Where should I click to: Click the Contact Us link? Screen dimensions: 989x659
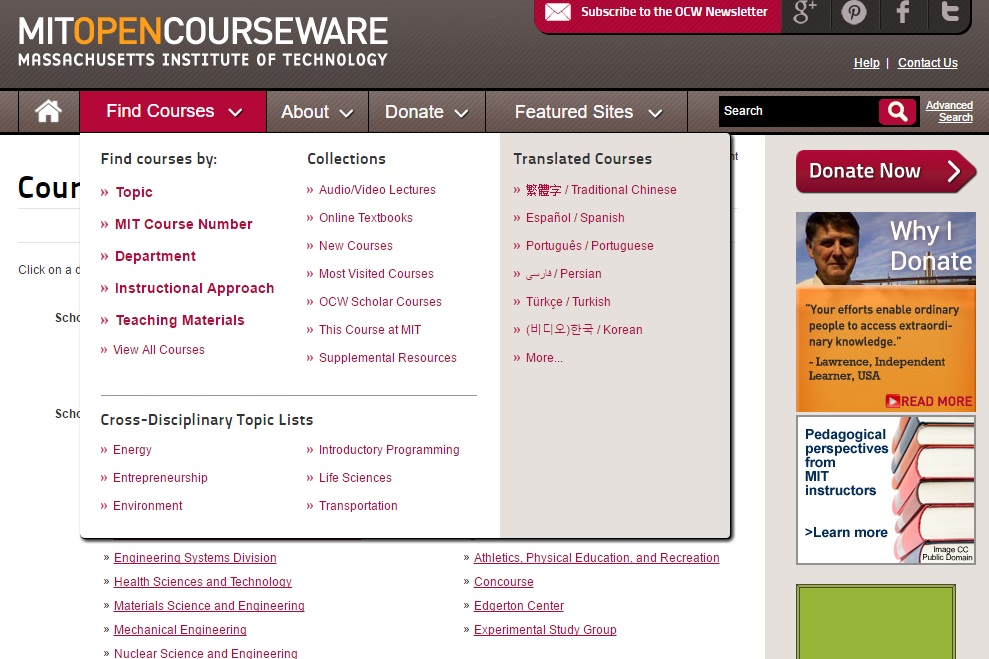(x=927, y=63)
